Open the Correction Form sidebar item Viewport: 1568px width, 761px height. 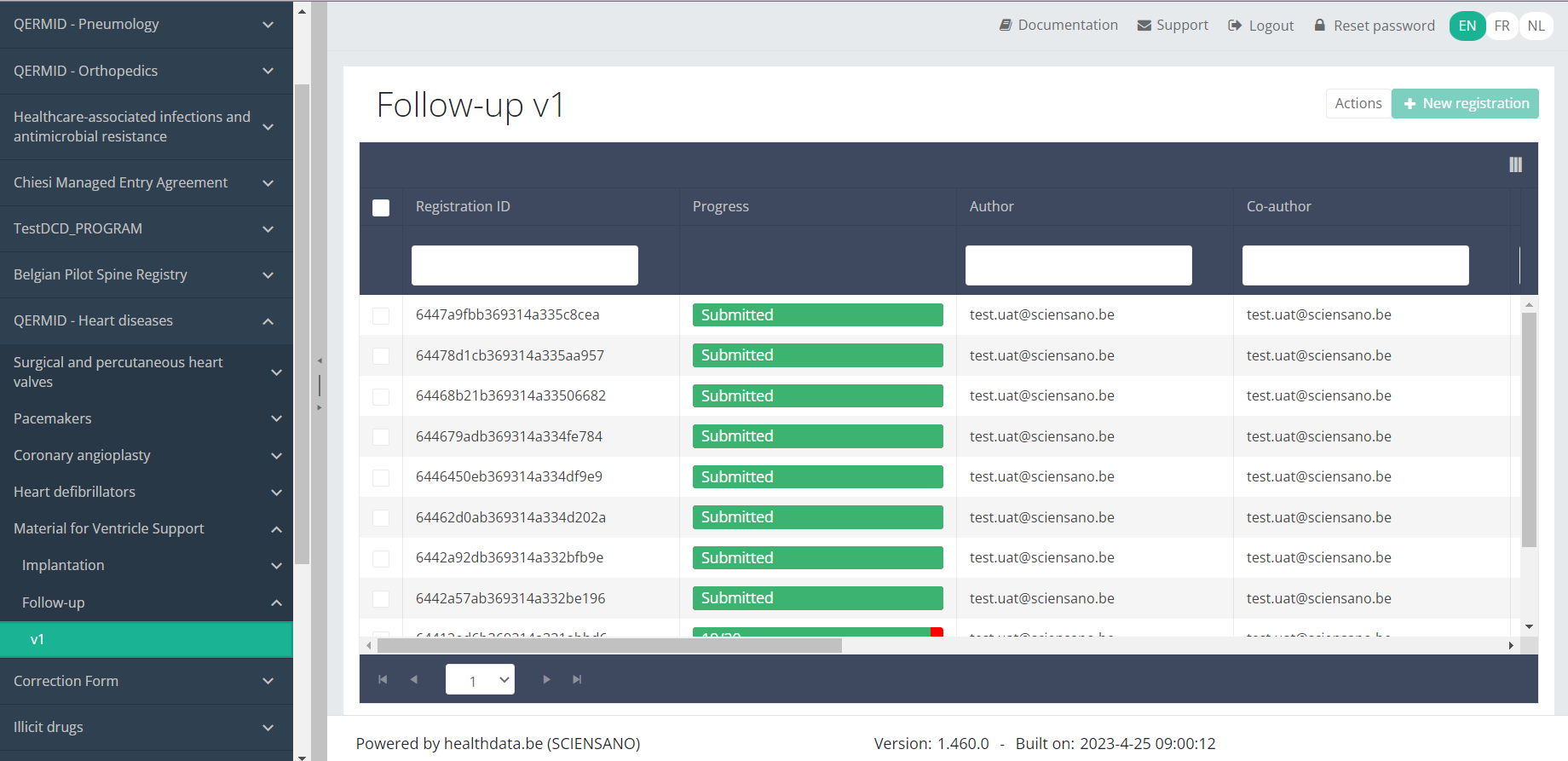[x=146, y=681]
